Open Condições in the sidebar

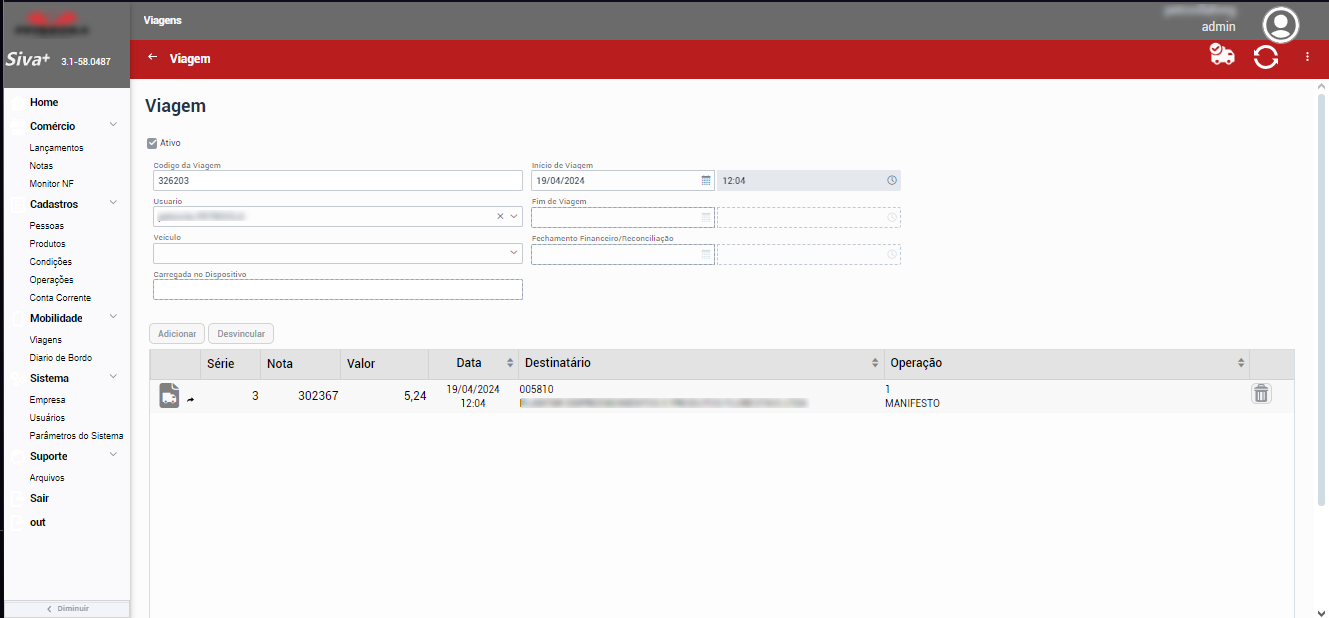click(x=51, y=262)
